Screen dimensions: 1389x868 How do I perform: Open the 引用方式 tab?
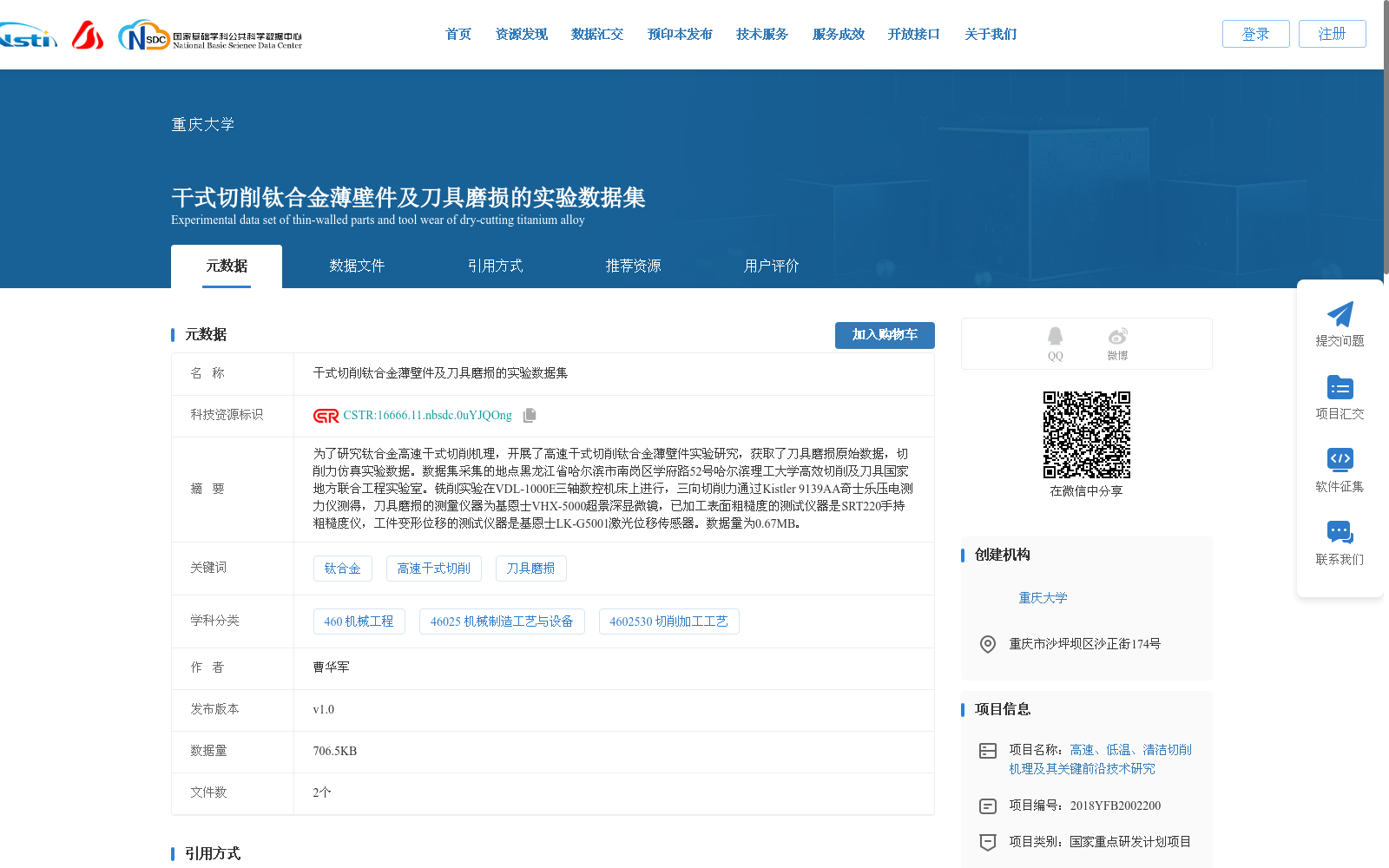click(x=496, y=266)
